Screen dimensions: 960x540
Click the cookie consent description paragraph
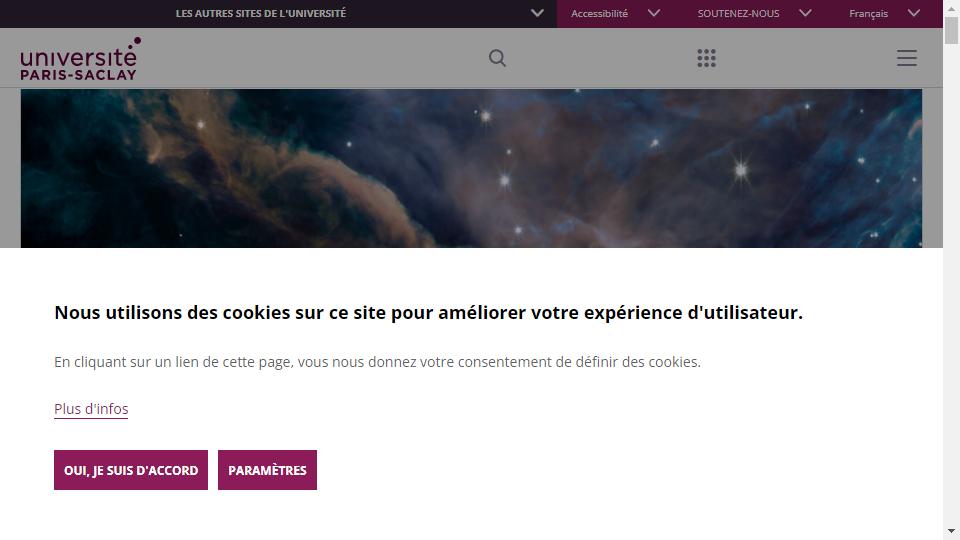(377, 362)
